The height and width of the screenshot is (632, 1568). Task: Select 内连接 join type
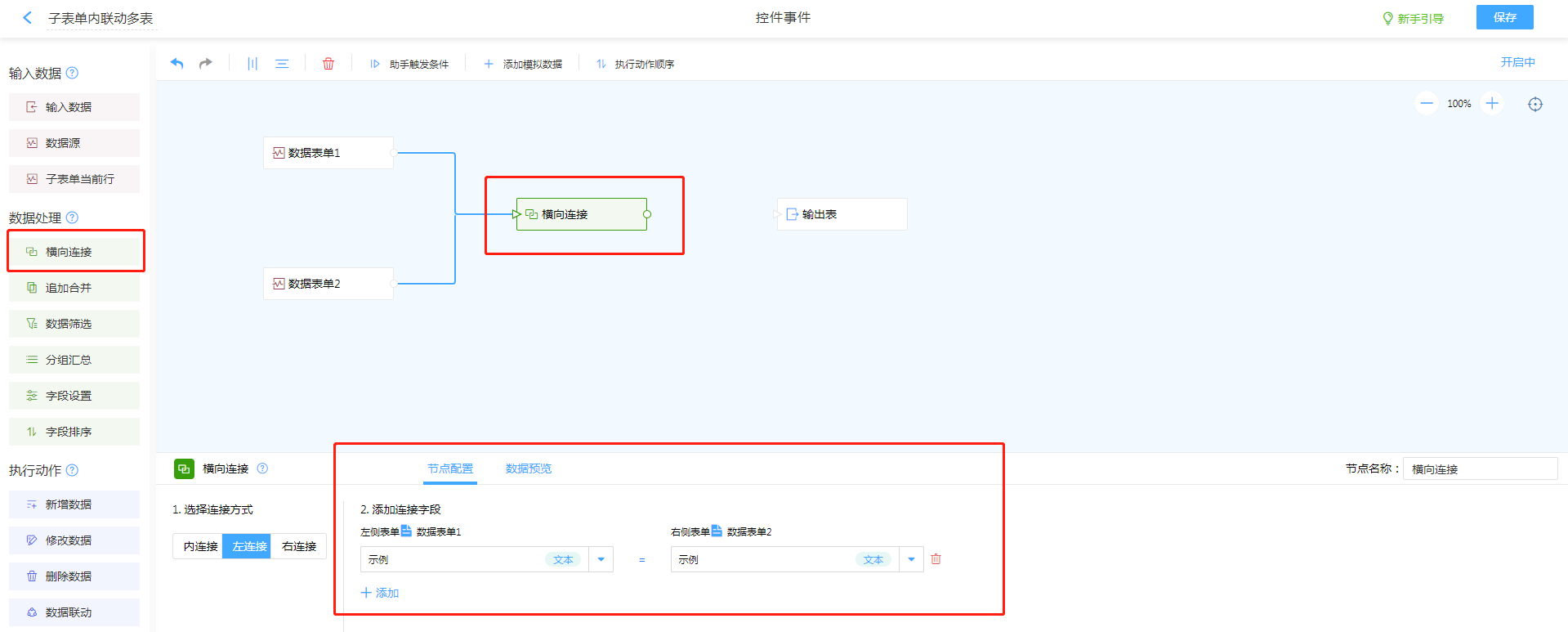tap(200, 546)
